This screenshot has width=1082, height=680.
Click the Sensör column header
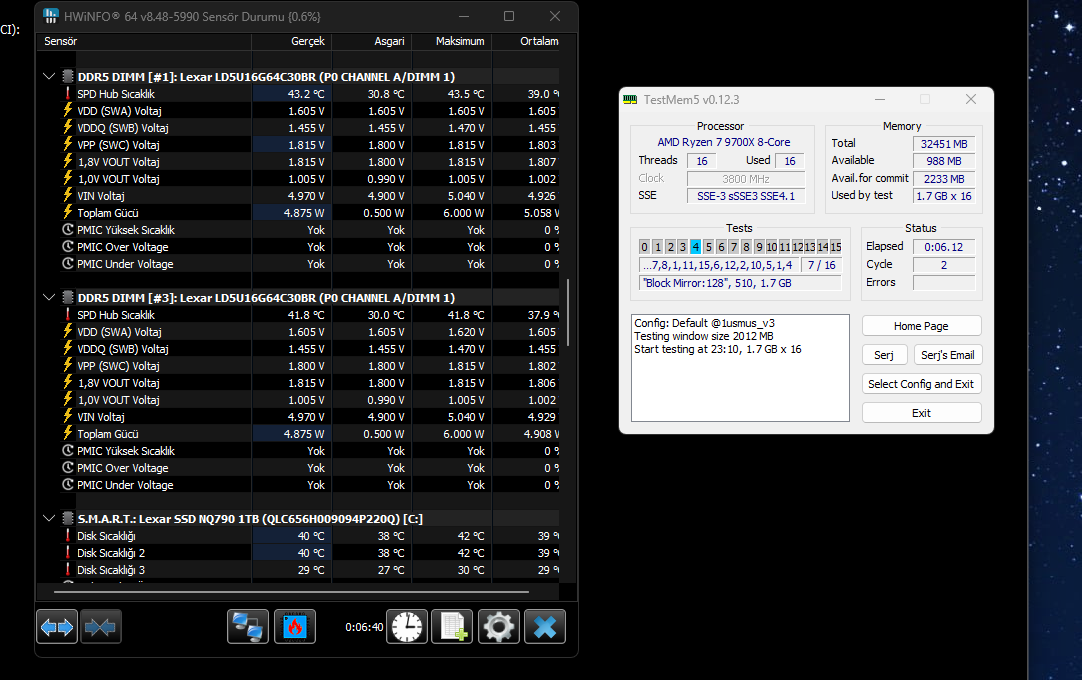tap(144, 41)
